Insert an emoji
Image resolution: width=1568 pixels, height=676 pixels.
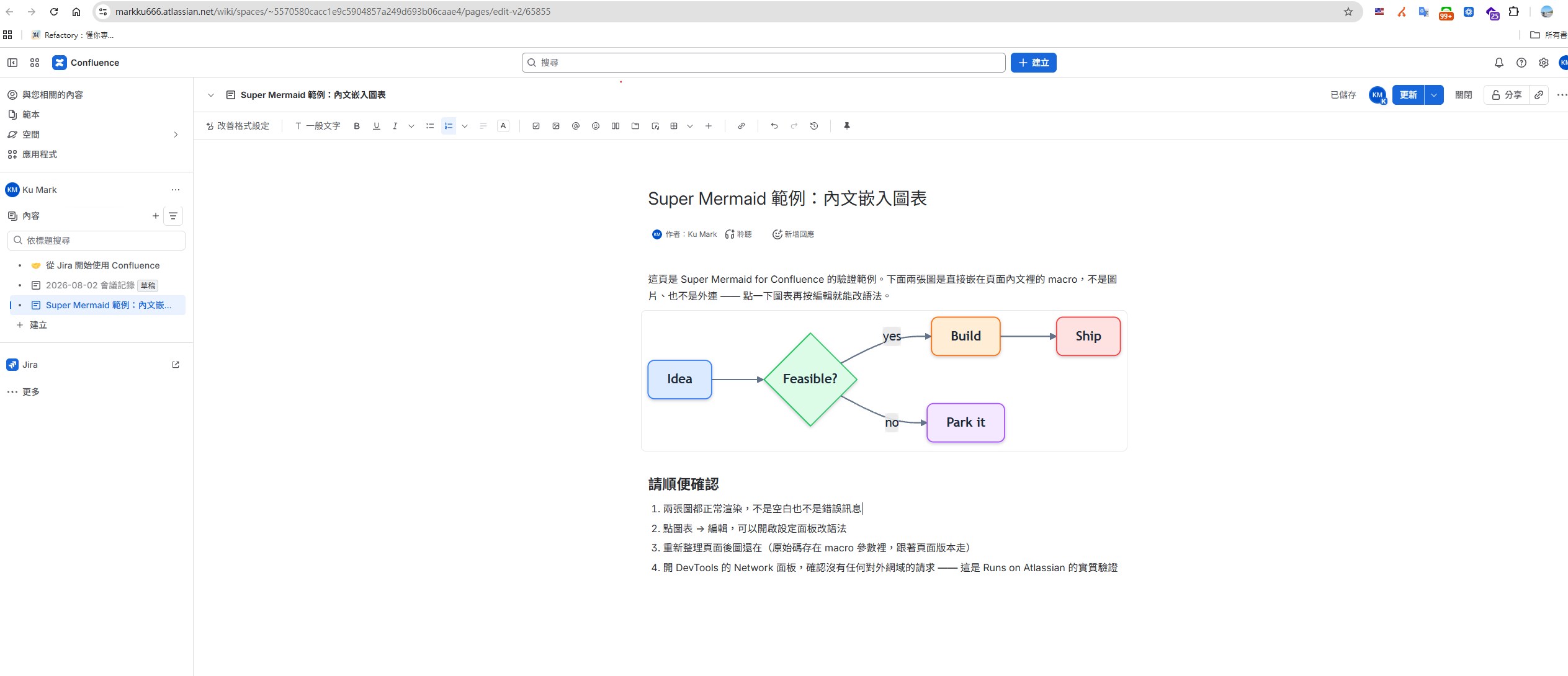click(596, 126)
